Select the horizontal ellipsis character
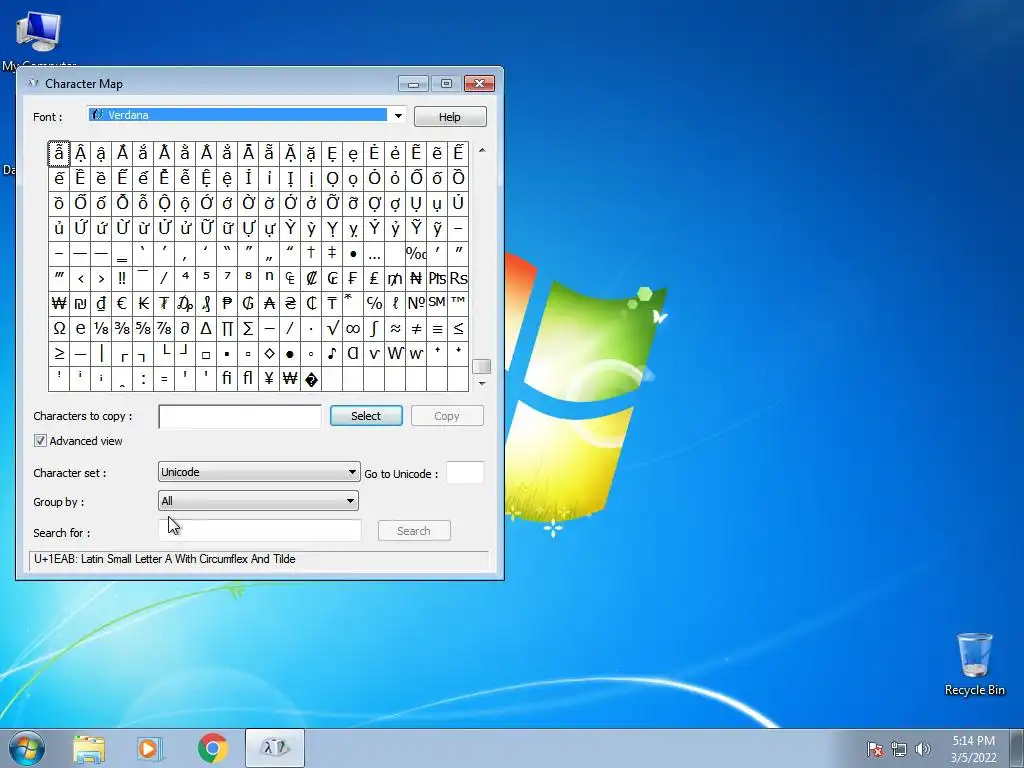Screen dimensions: 1024x768 tap(374, 253)
